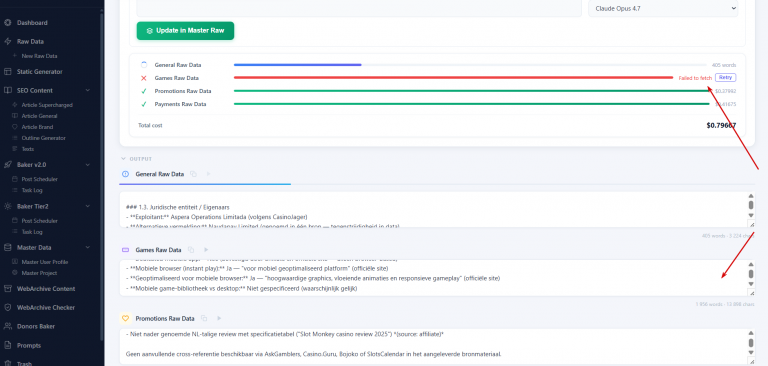Click the Master Data database icon
768x366 pixels.
pos(7,247)
